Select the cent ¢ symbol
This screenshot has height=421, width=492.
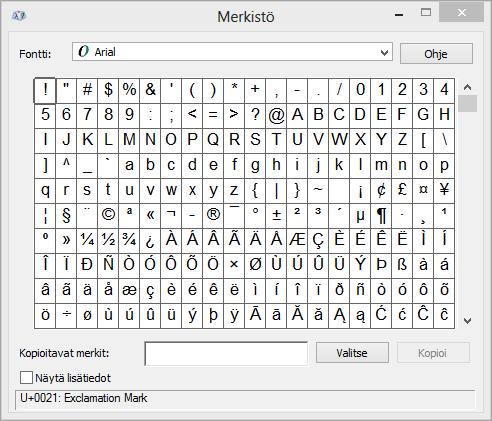point(381,191)
